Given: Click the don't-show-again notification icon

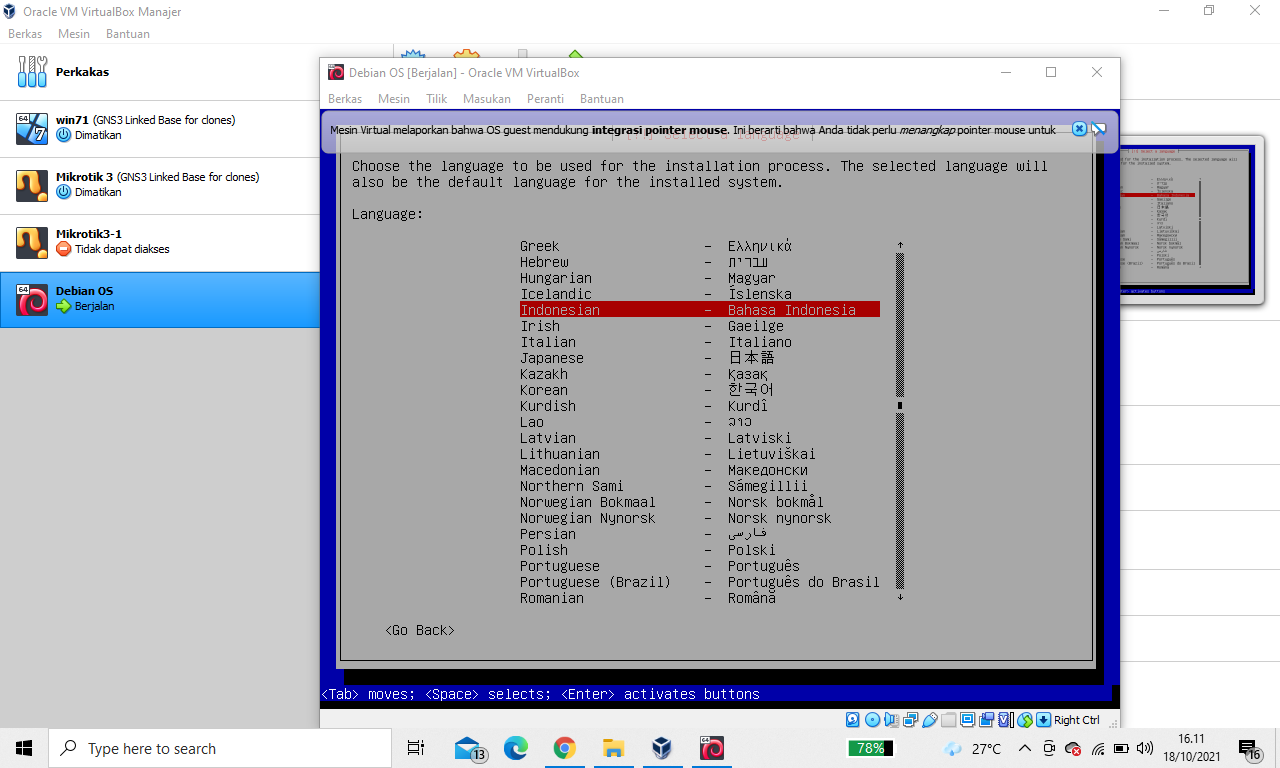Looking at the screenshot, I should click(1098, 129).
